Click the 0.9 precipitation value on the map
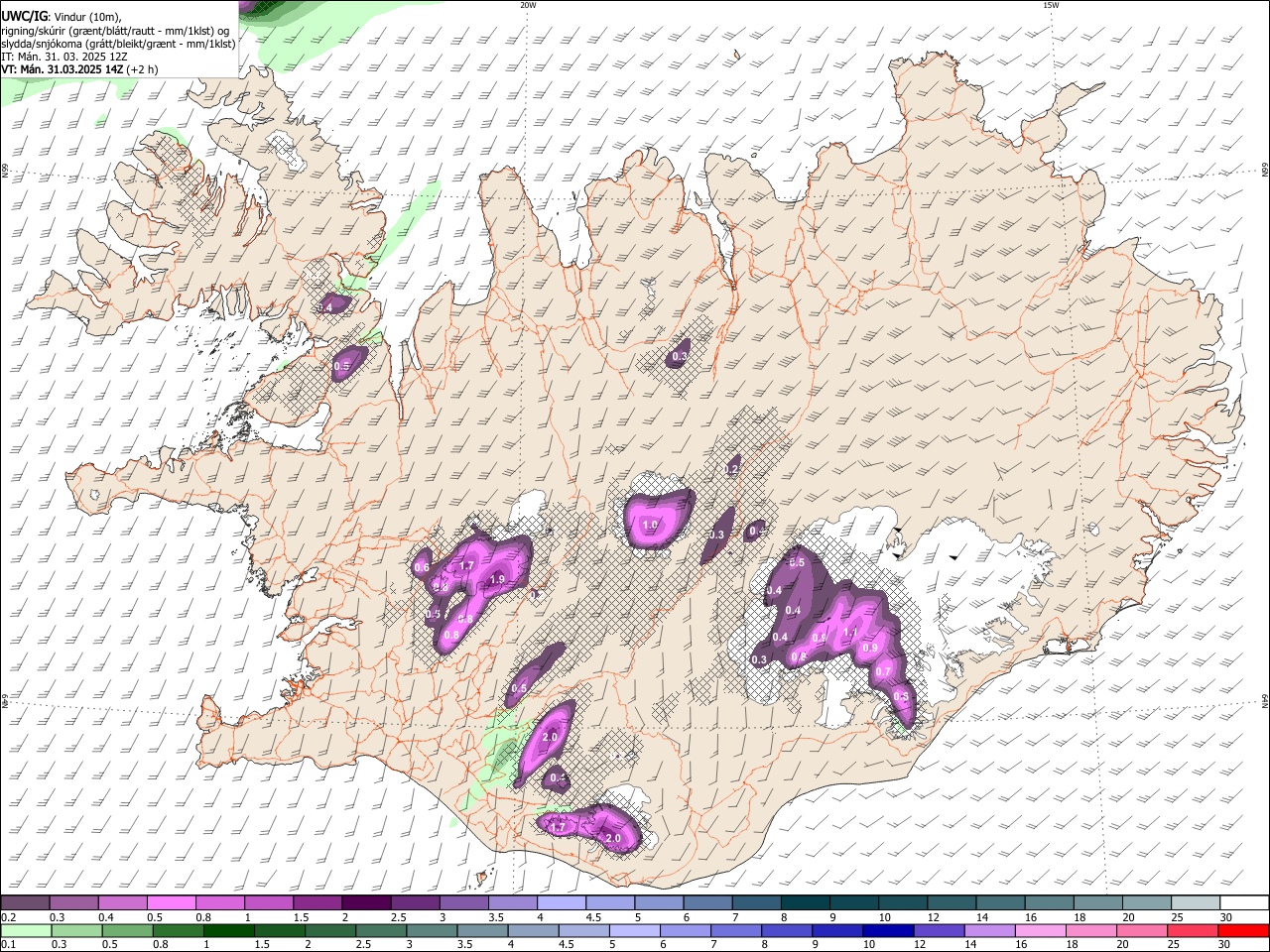 pyautogui.click(x=870, y=648)
